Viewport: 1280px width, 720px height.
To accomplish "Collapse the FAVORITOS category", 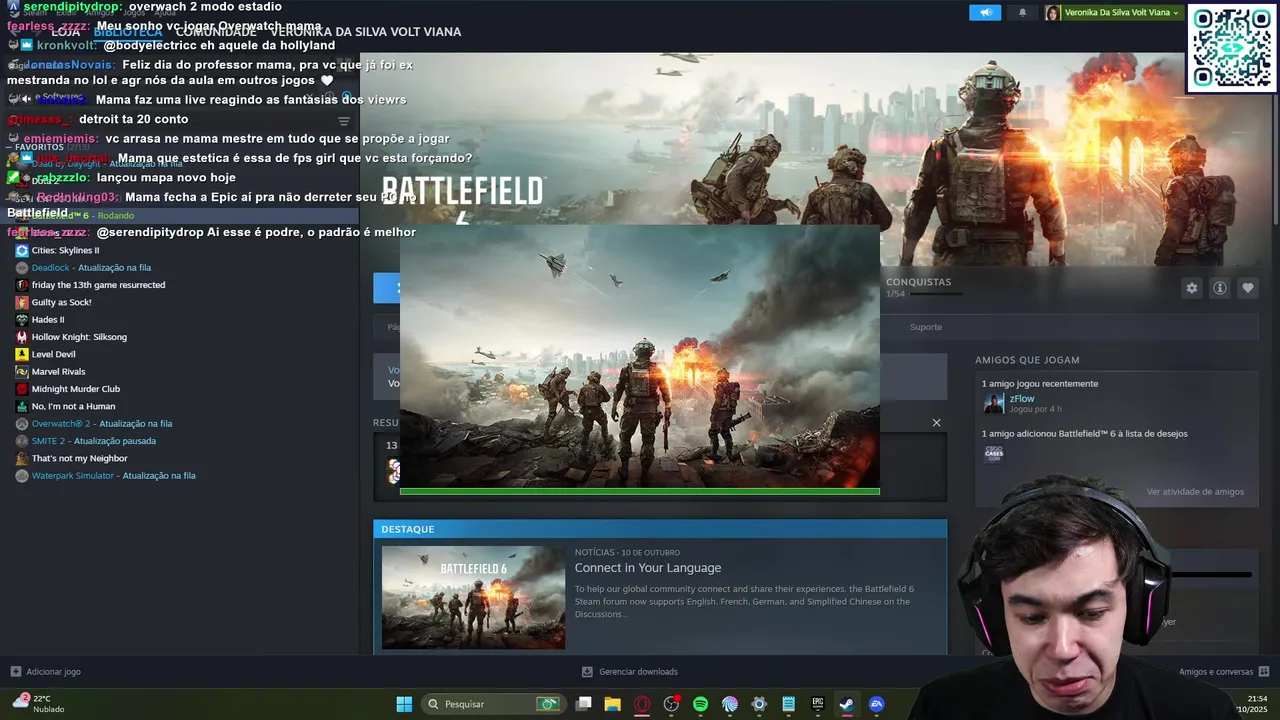I will click(39, 147).
